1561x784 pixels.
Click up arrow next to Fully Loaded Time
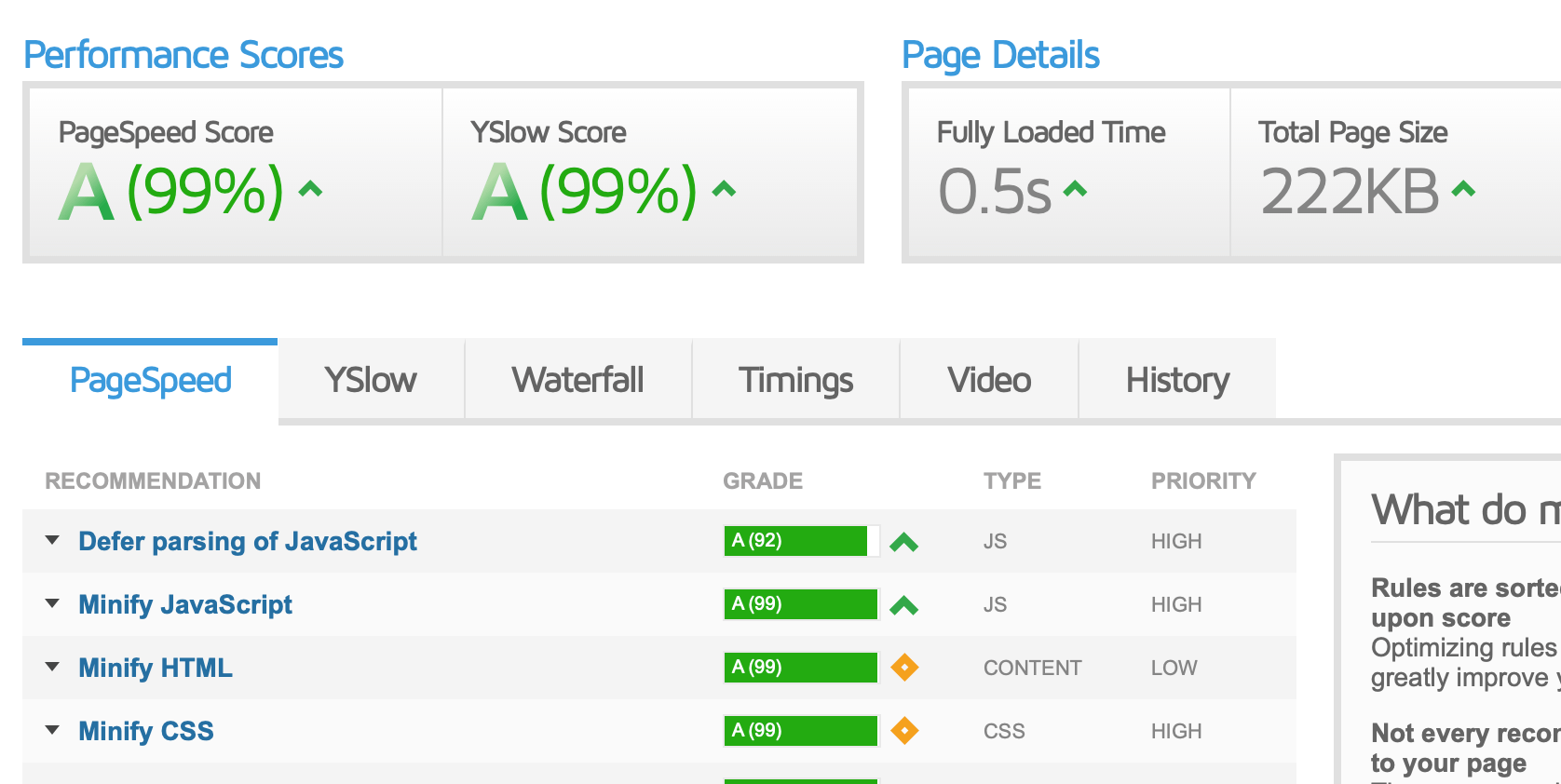click(x=1075, y=190)
